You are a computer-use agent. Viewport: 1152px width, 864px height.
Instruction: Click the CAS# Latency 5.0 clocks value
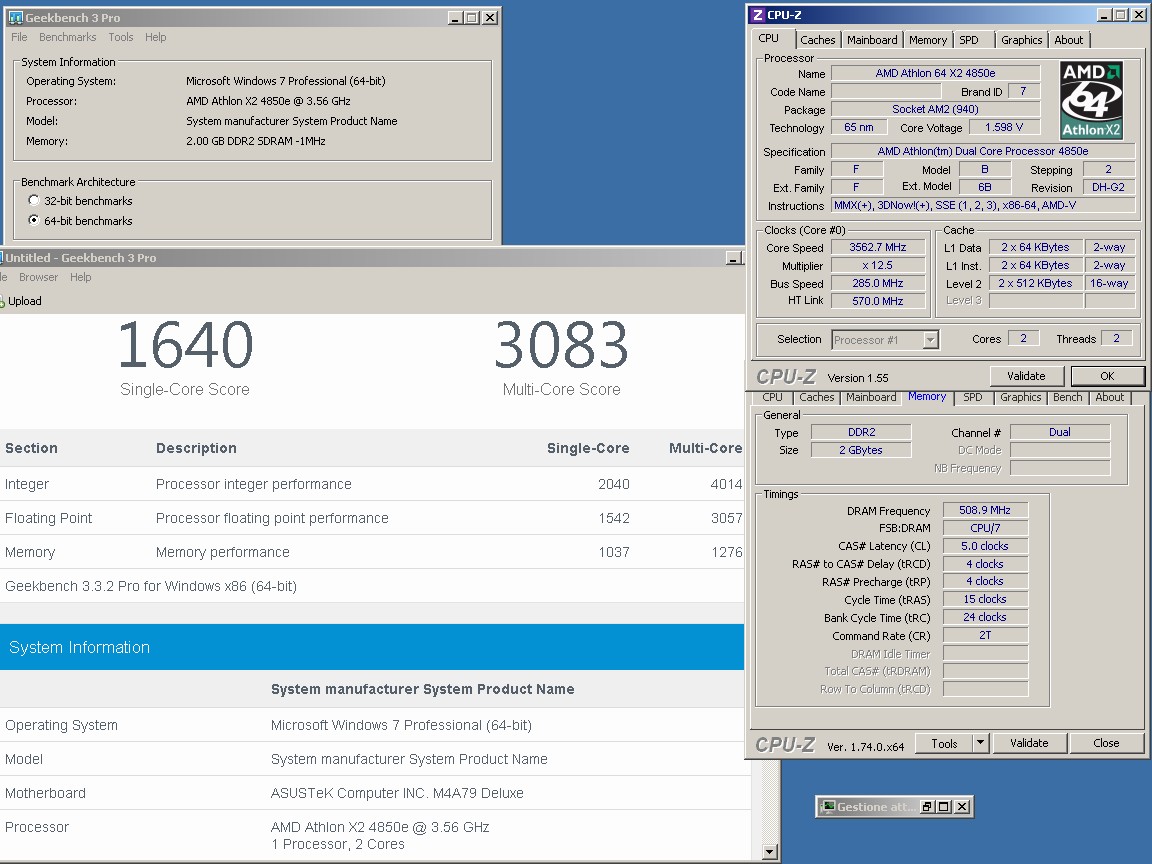[984, 546]
